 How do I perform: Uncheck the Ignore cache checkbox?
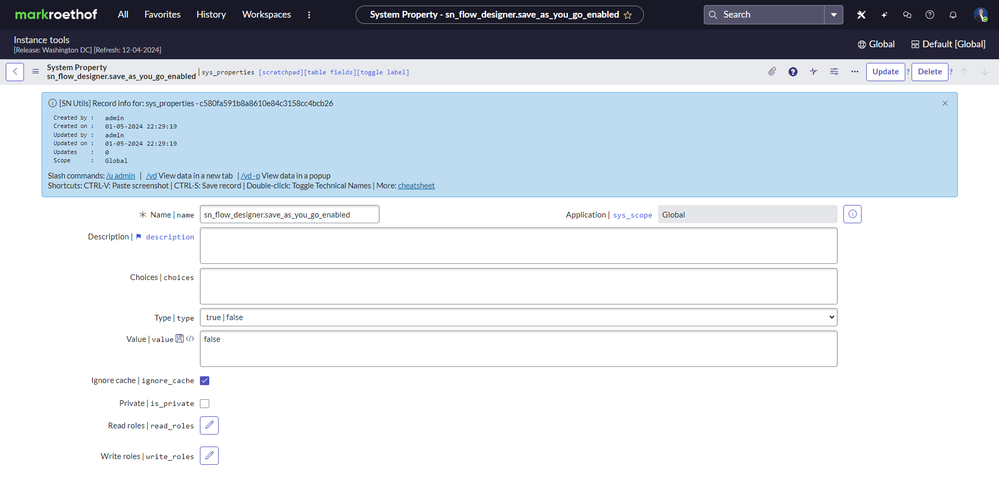[x=205, y=381]
